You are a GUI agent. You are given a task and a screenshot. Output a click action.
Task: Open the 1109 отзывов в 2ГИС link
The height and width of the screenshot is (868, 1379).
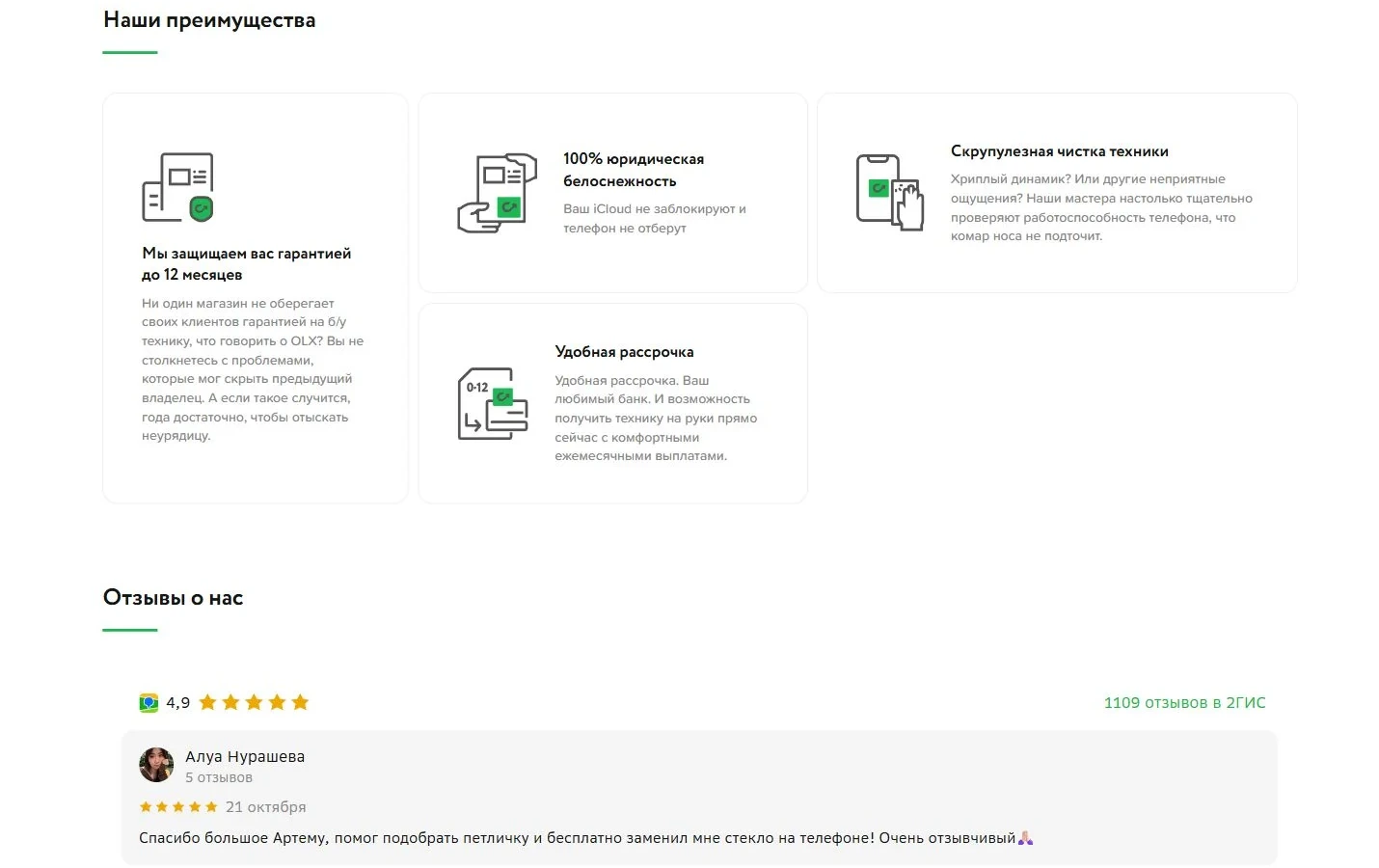(1184, 703)
